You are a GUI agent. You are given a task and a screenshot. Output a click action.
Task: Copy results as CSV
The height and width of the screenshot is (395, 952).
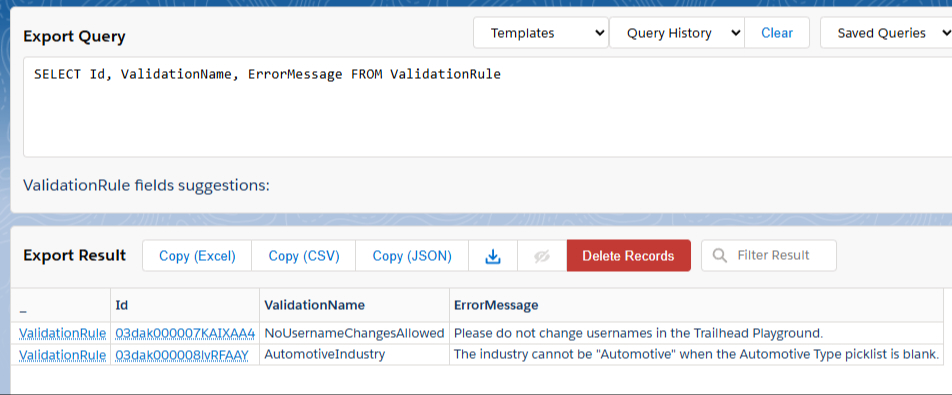[304, 255]
